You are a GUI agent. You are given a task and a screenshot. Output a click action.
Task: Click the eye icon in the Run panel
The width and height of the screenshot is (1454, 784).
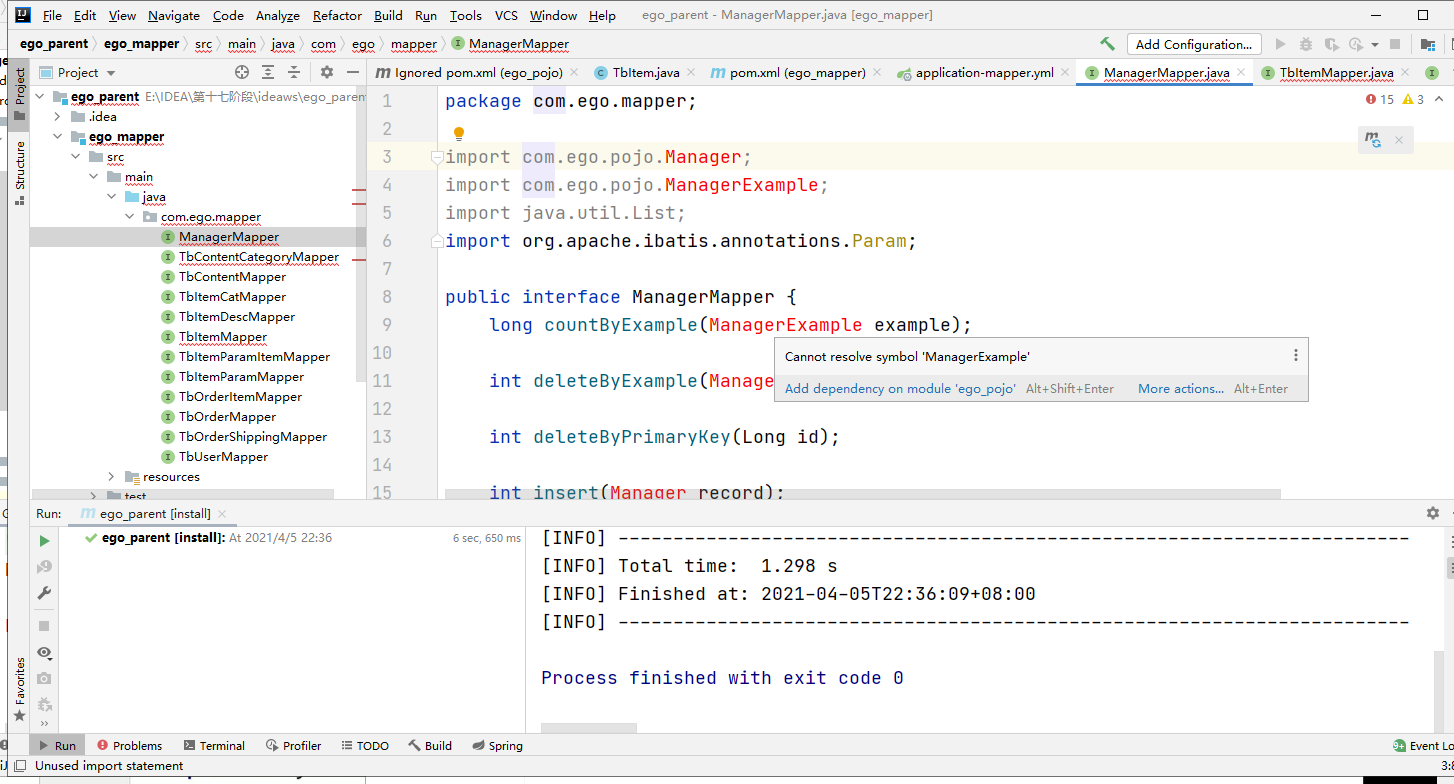44,652
